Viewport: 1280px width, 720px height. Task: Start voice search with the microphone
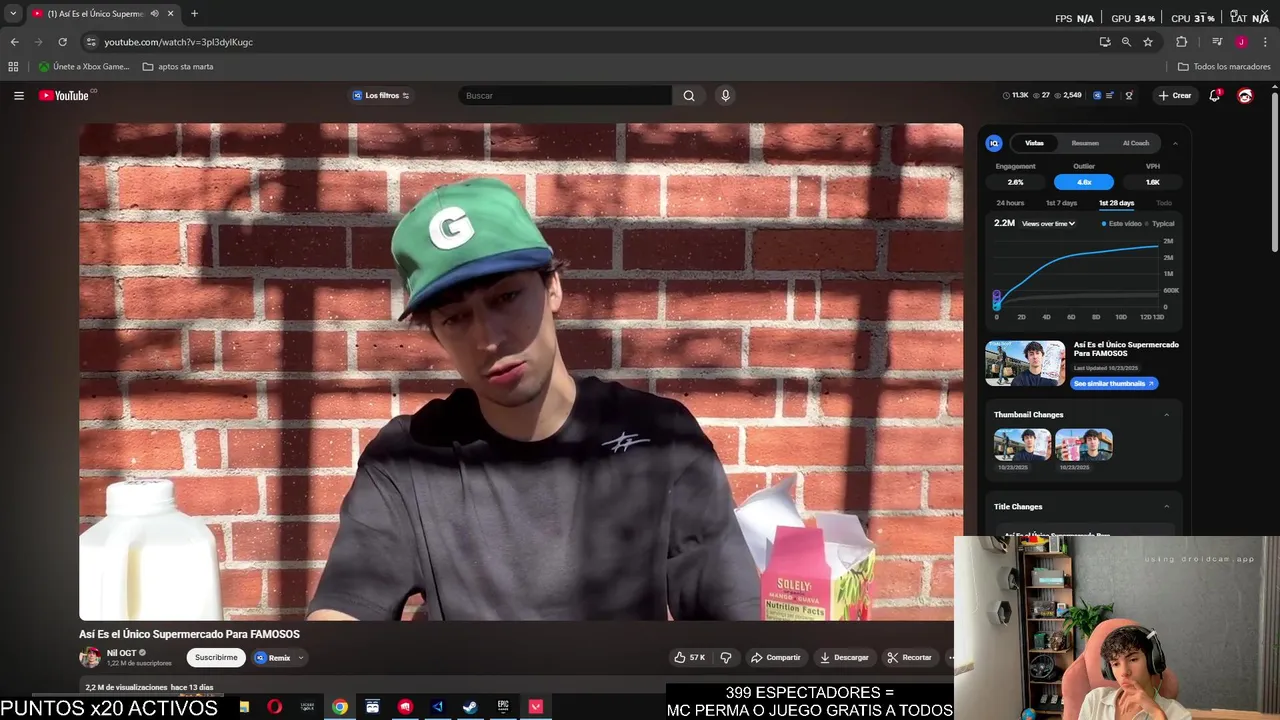click(726, 96)
